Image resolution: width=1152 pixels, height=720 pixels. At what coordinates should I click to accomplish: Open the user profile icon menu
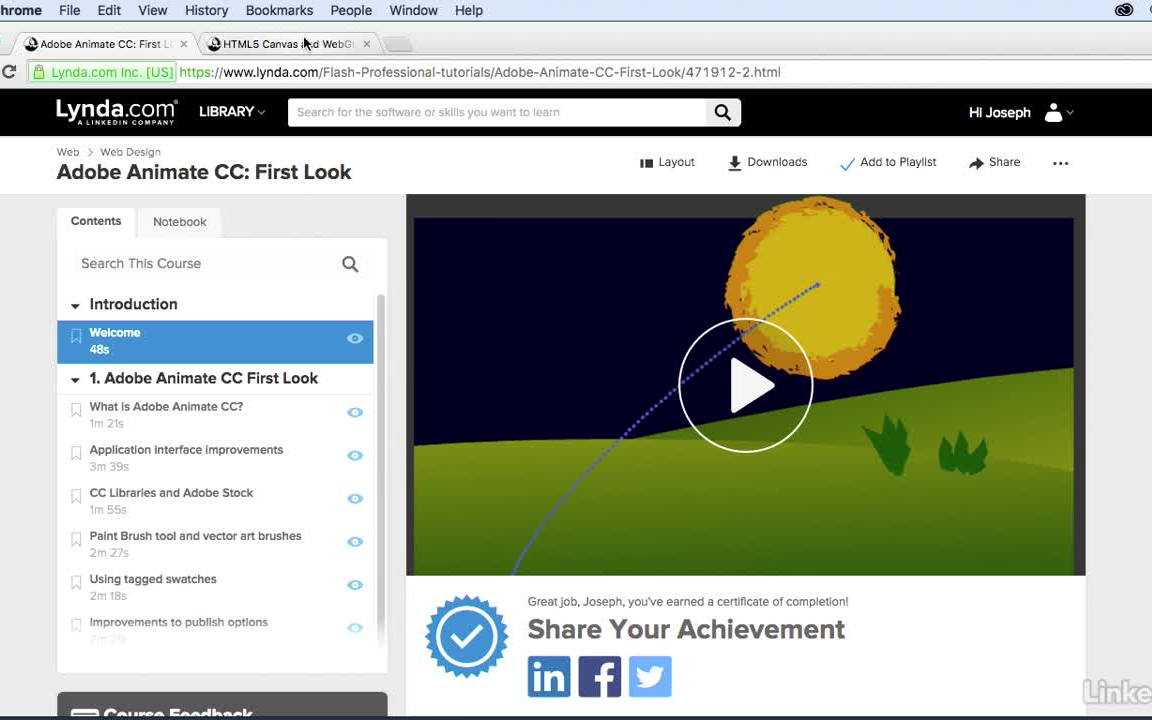(1053, 112)
